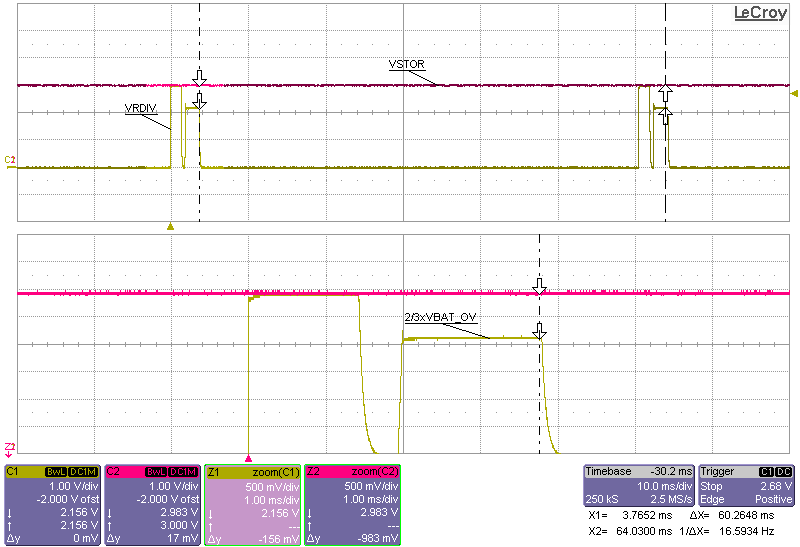This screenshot has width=800, height=547.
Task: Click the Z2 Δy -983 mV readout
Action: coord(379,538)
